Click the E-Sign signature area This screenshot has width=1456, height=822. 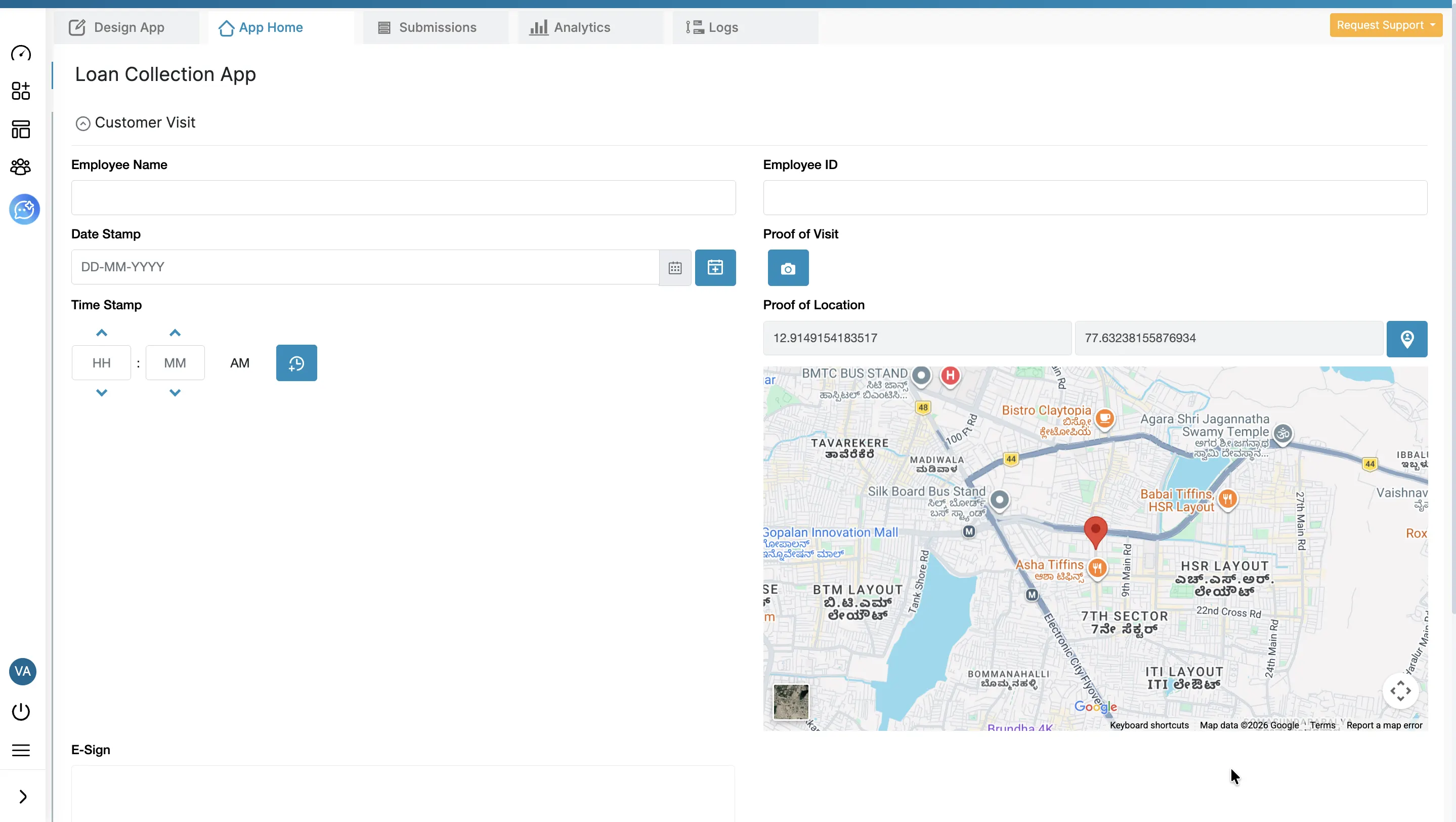(403, 794)
